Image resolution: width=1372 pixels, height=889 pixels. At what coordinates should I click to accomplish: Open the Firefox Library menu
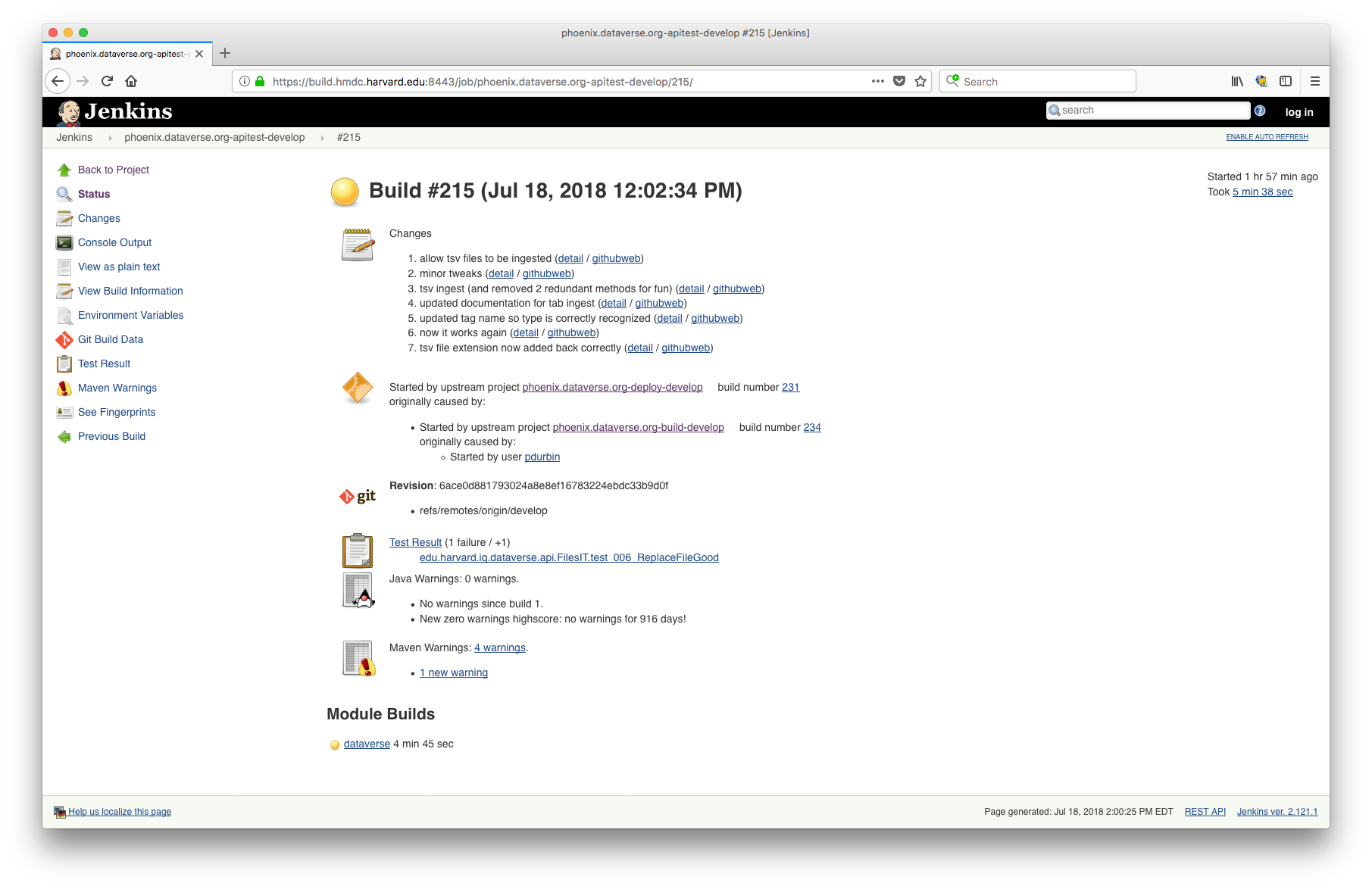point(1236,81)
